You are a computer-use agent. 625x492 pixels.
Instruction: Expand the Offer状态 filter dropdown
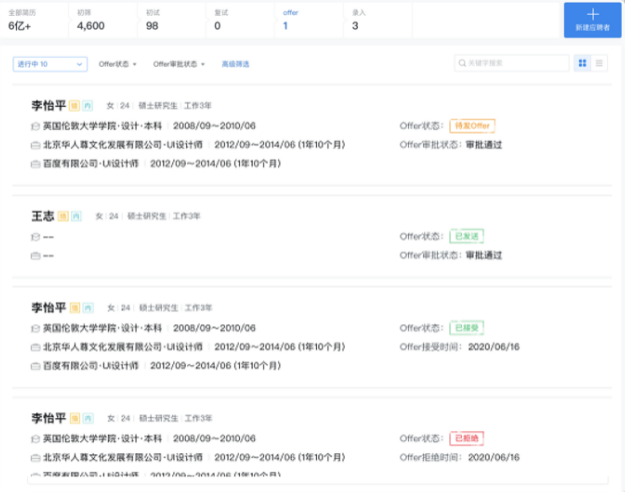click(x=118, y=64)
